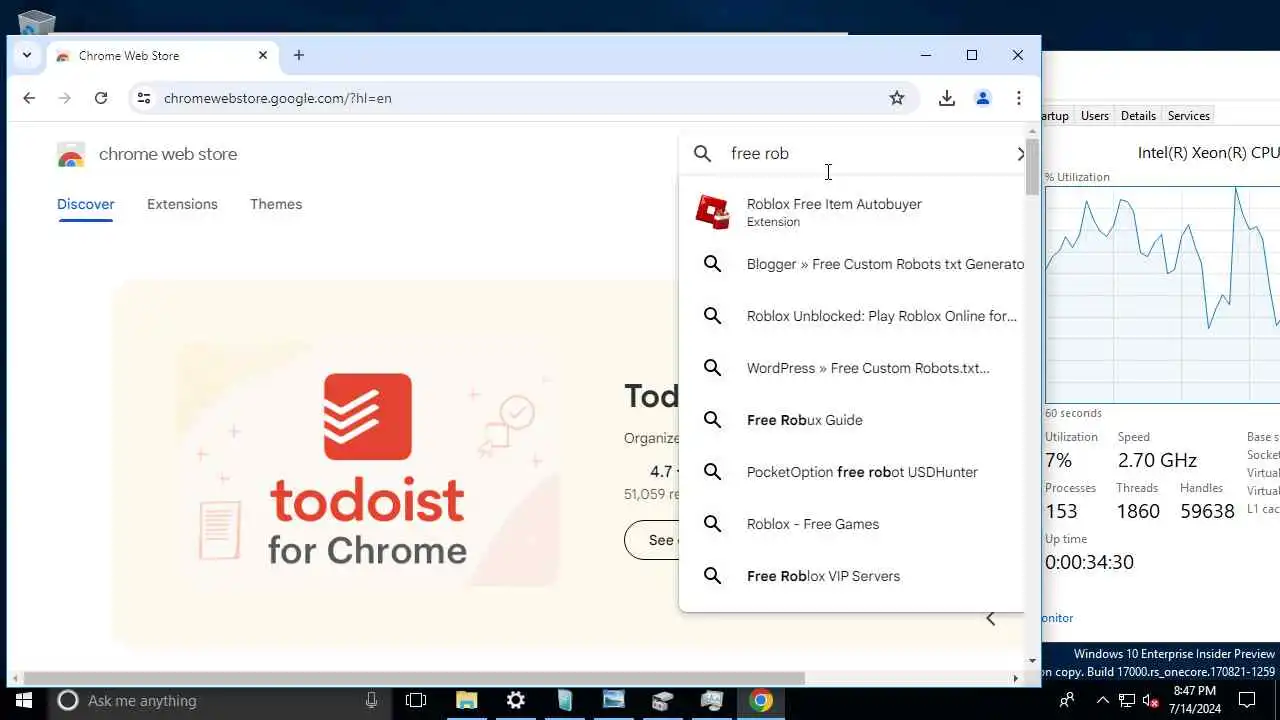Click the taskbar clock showing 8:47 PM
This screenshot has height=720, width=1280.
point(1195,699)
